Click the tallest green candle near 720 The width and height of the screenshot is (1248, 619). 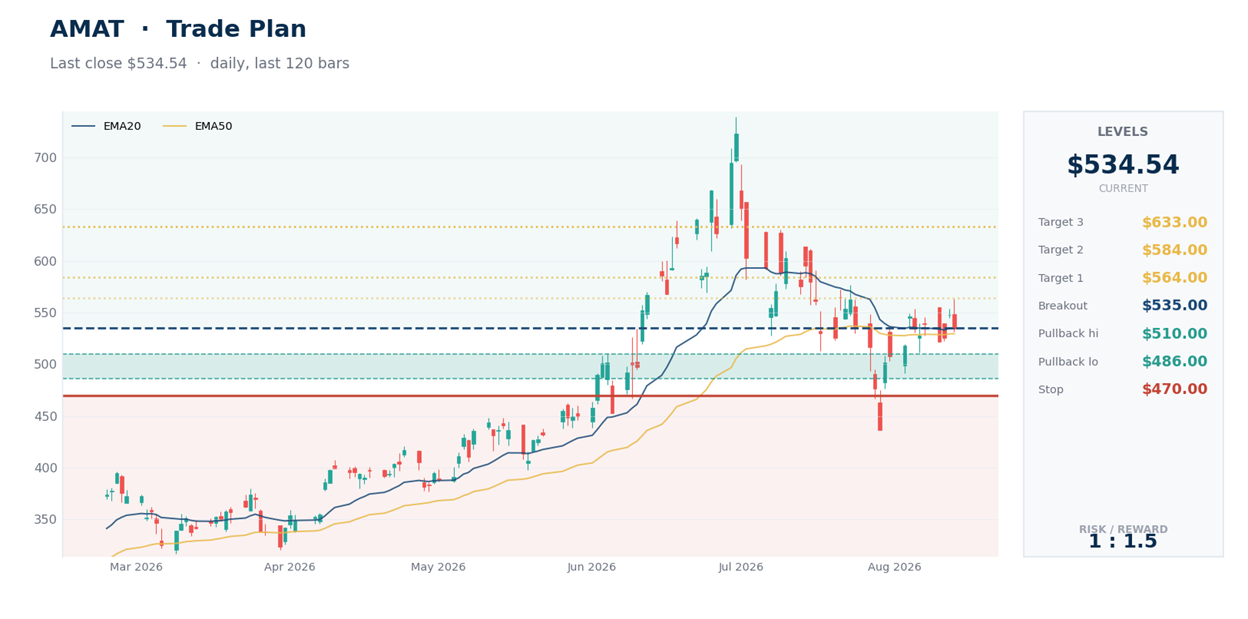(x=736, y=147)
